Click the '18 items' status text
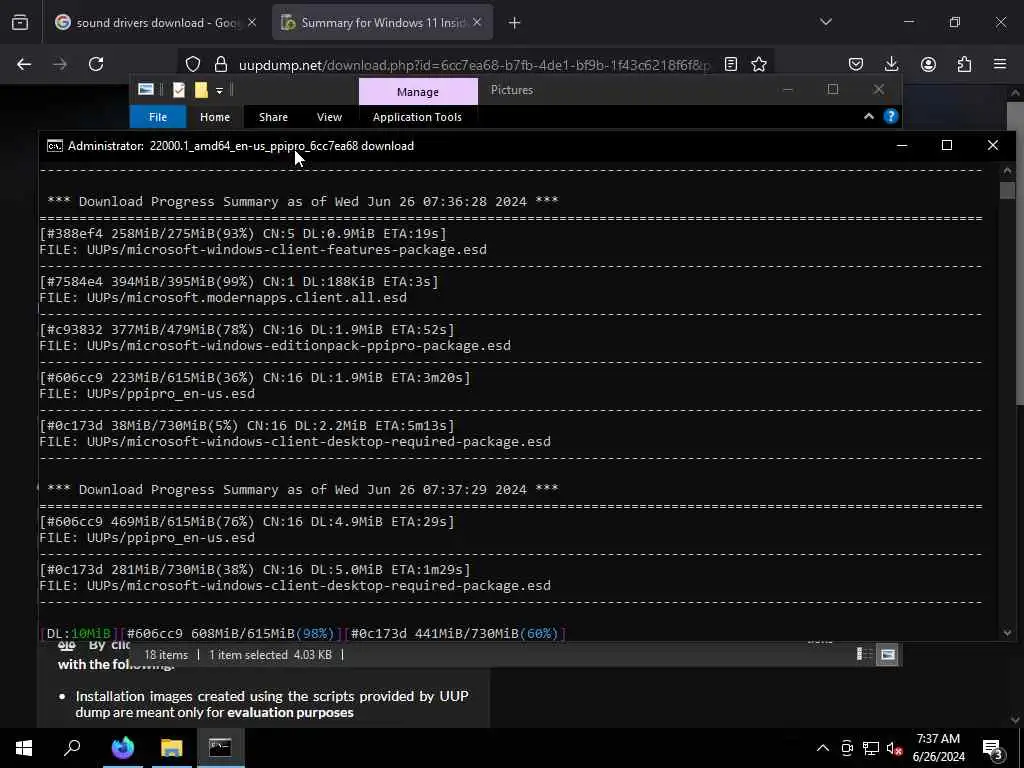1024x768 pixels. [166, 654]
